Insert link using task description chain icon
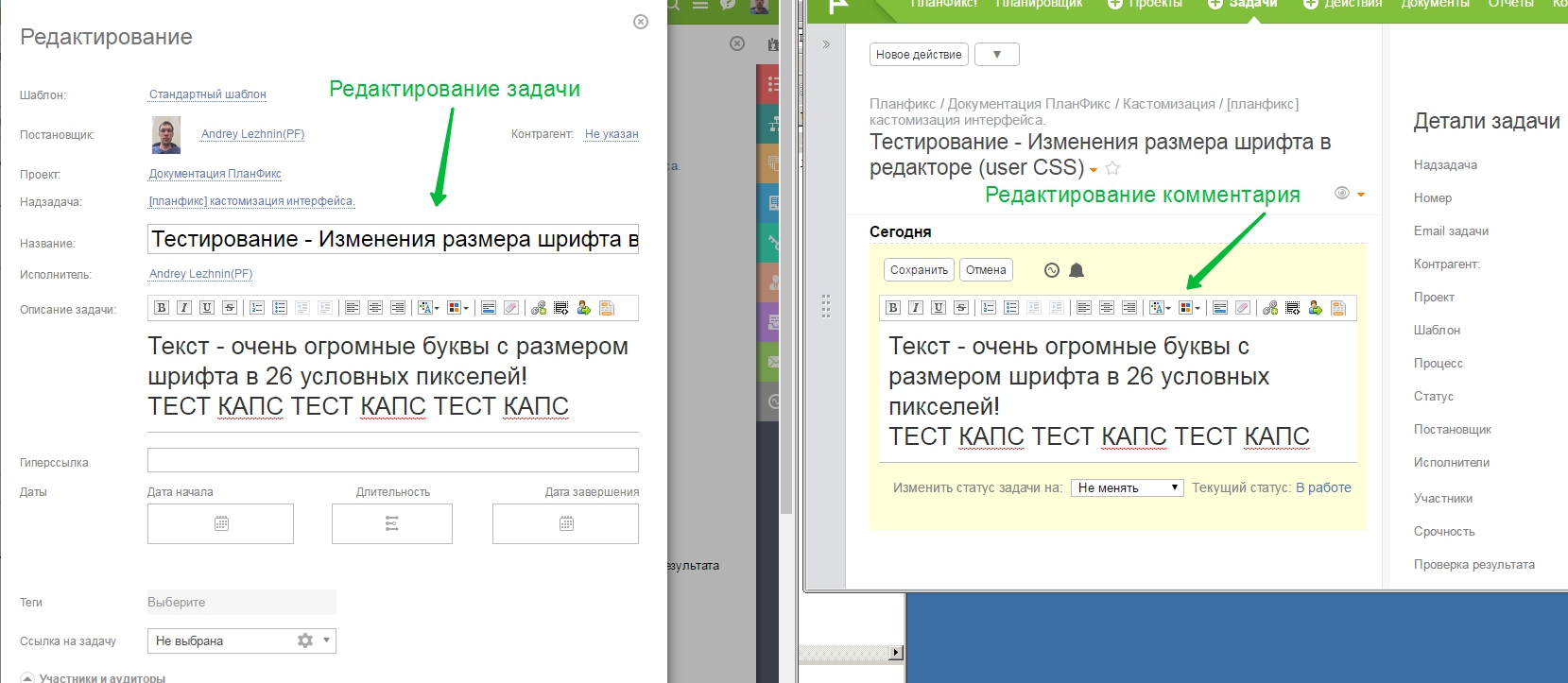The image size is (1568, 683). pyautogui.click(x=539, y=308)
